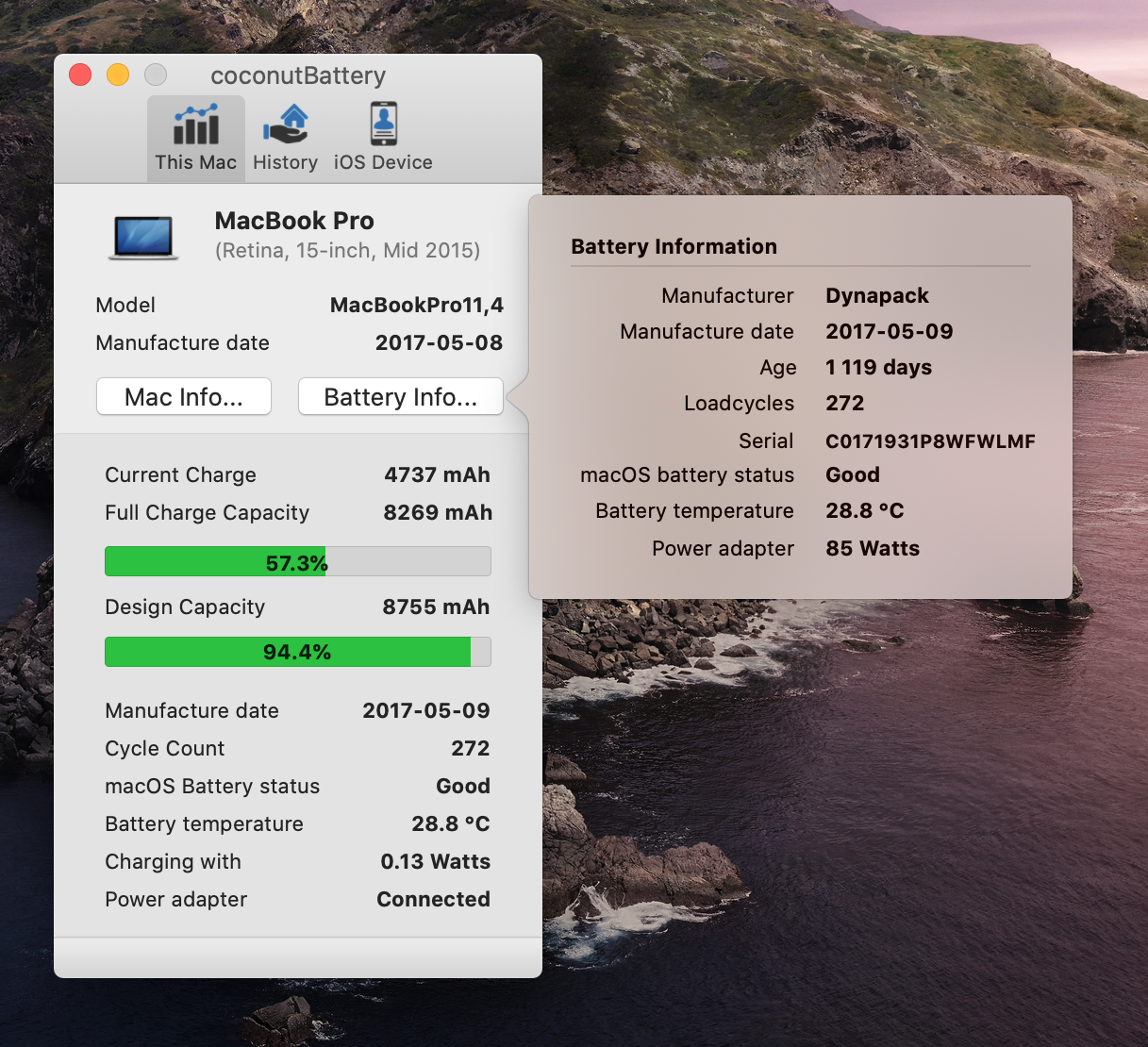Click the 8755 mAh design capacity value
Screen dimensions: 1148x1047
pos(436,607)
